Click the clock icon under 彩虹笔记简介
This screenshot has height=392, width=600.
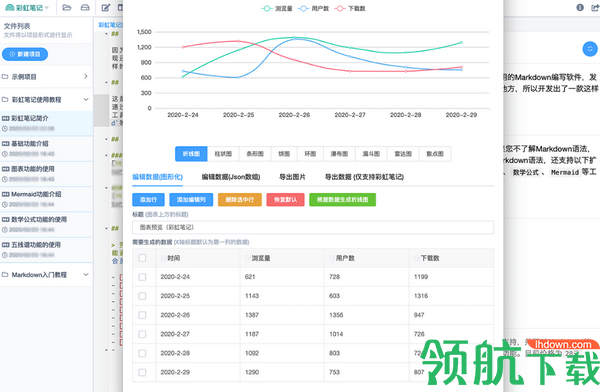pyautogui.click(x=5, y=129)
